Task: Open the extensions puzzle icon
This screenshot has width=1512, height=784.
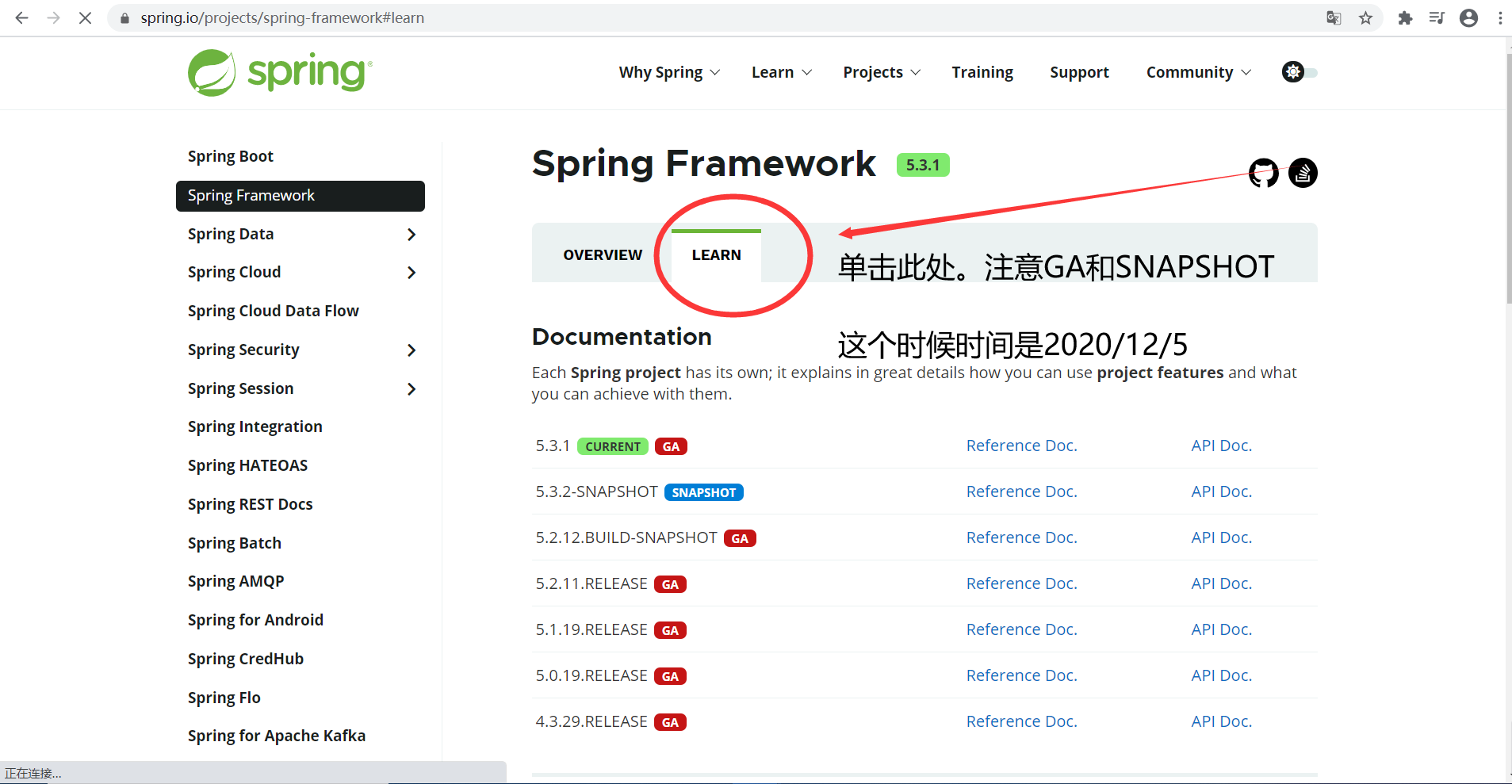Action: [1405, 17]
